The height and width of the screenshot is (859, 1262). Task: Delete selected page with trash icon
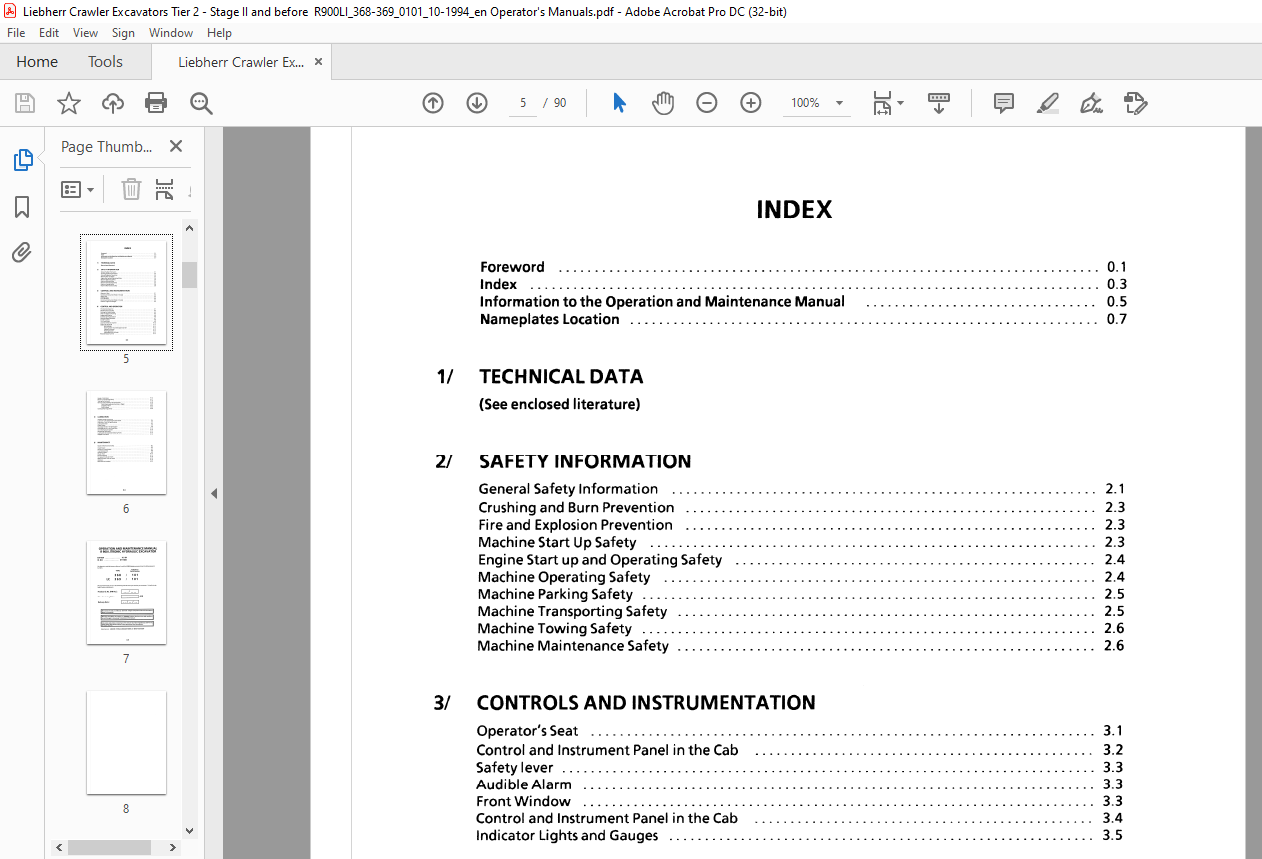131,189
